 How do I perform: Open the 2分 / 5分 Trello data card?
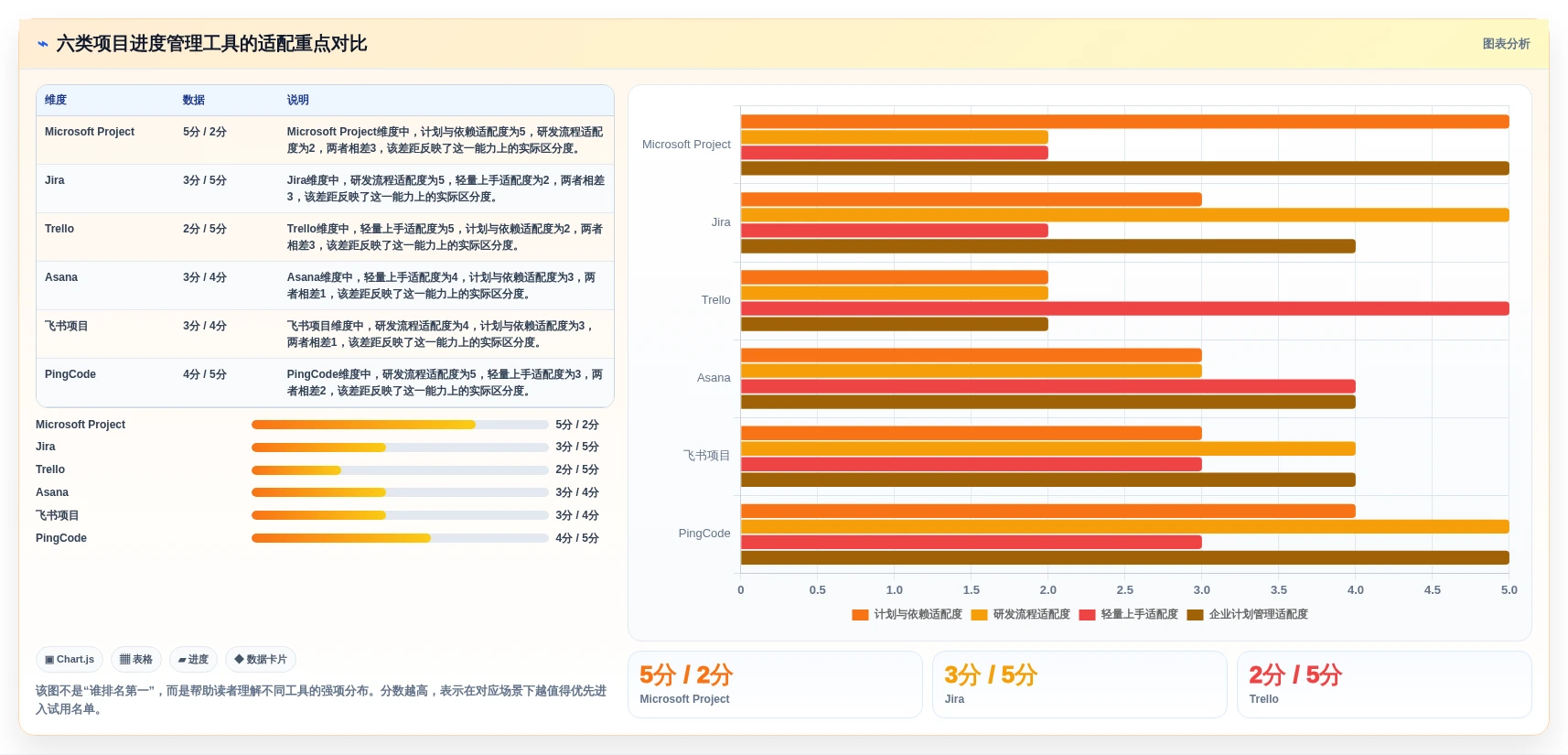(x=1384, y=685)
